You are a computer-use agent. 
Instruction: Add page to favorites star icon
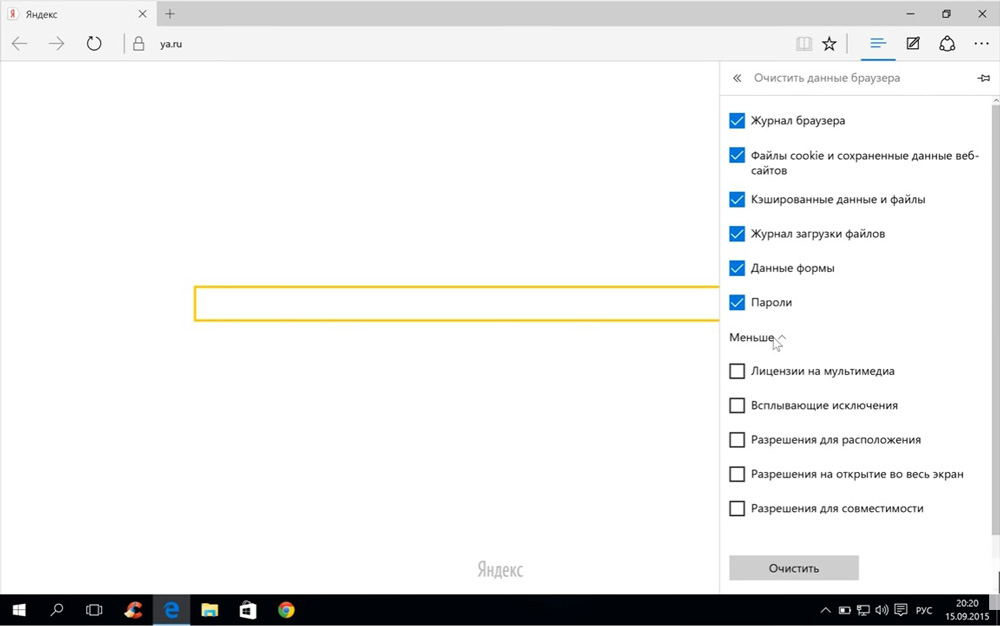tap(829, 44)
